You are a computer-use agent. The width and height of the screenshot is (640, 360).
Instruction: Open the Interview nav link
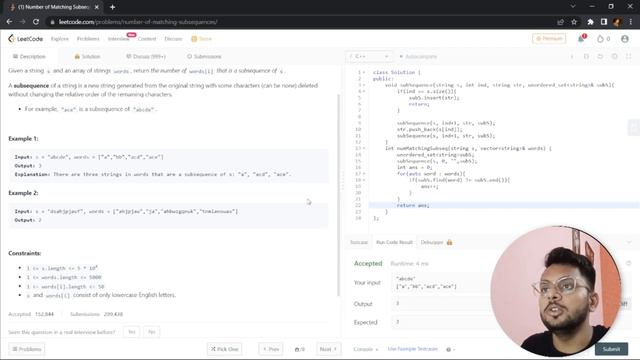pyautogui.click(x=118, y=39)
